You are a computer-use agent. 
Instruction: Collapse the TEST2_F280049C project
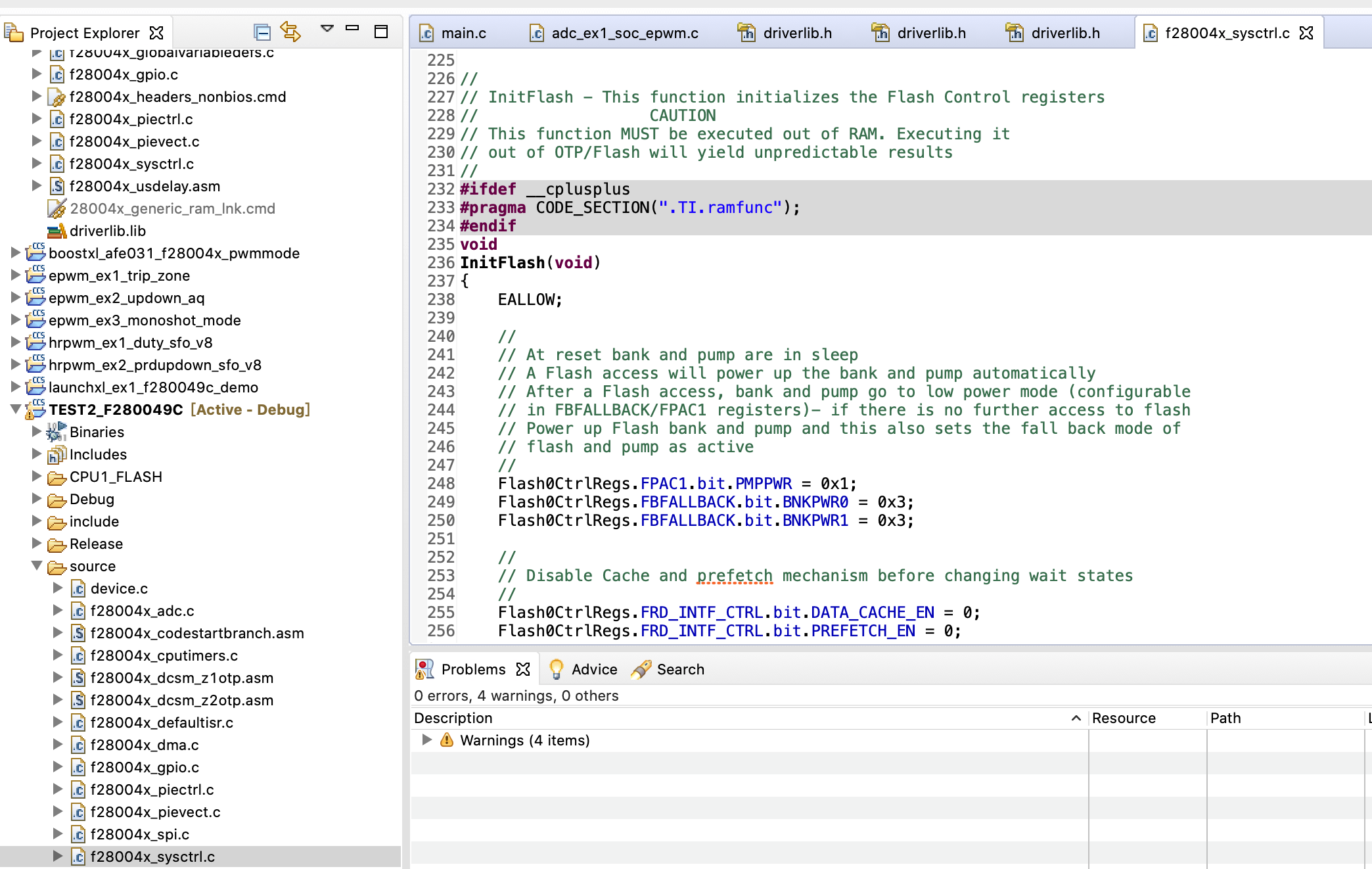pos(16,409)
